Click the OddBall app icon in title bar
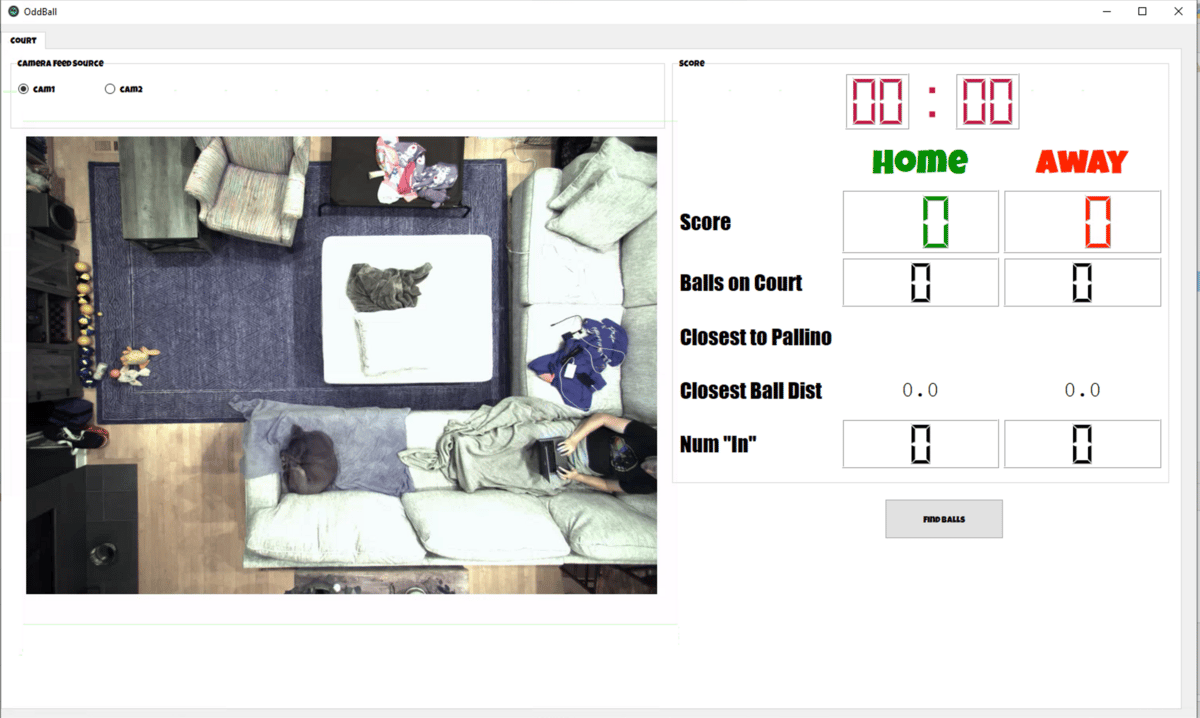 click(x=13, y=11)
